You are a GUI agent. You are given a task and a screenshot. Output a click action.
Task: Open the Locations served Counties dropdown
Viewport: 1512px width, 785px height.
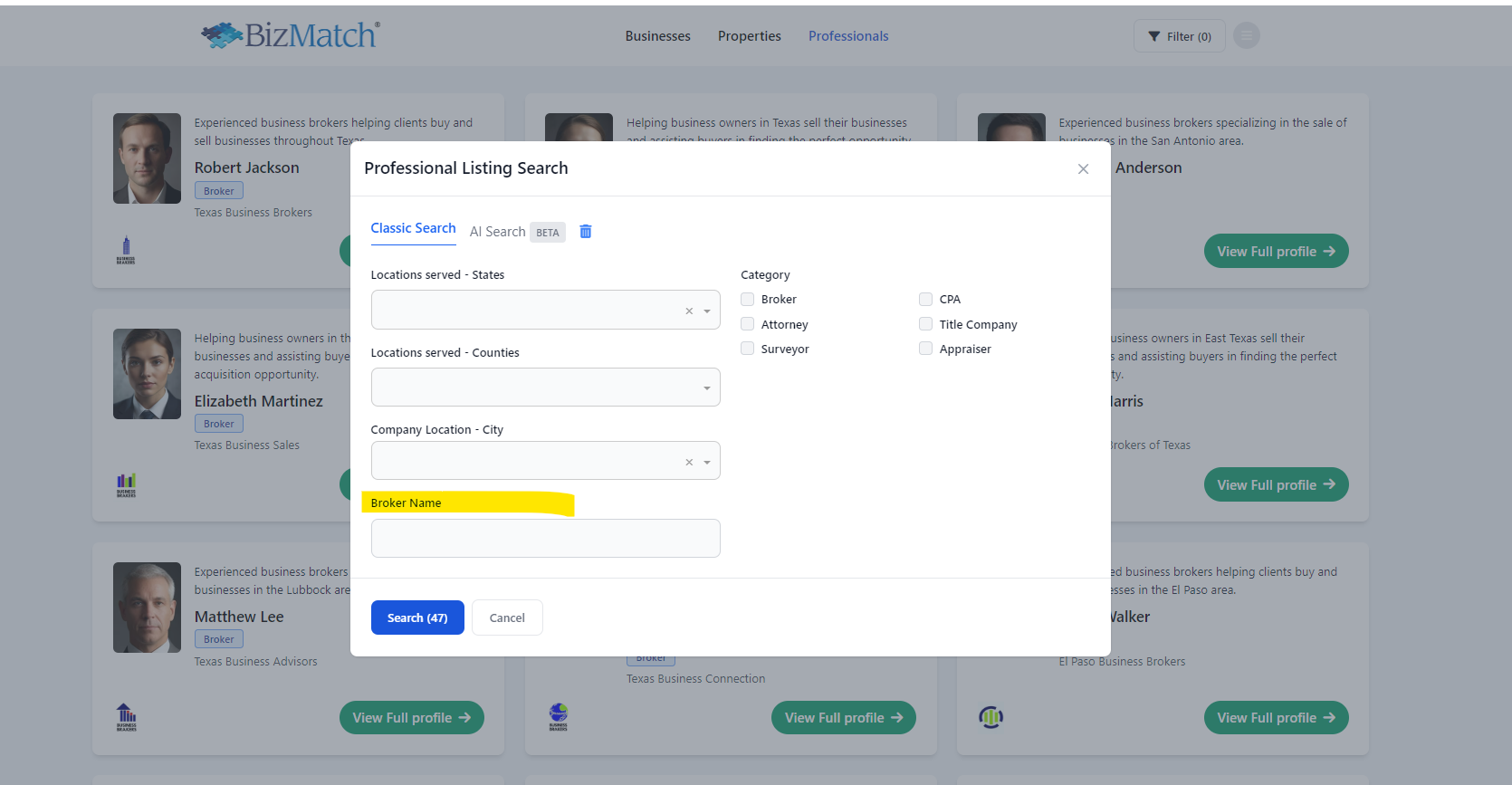click(x=707, y=388)
